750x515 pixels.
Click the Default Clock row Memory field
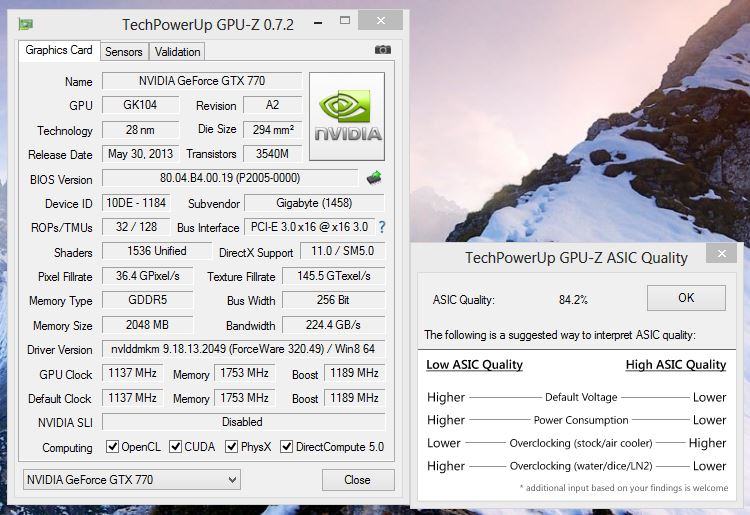(244, 398)
